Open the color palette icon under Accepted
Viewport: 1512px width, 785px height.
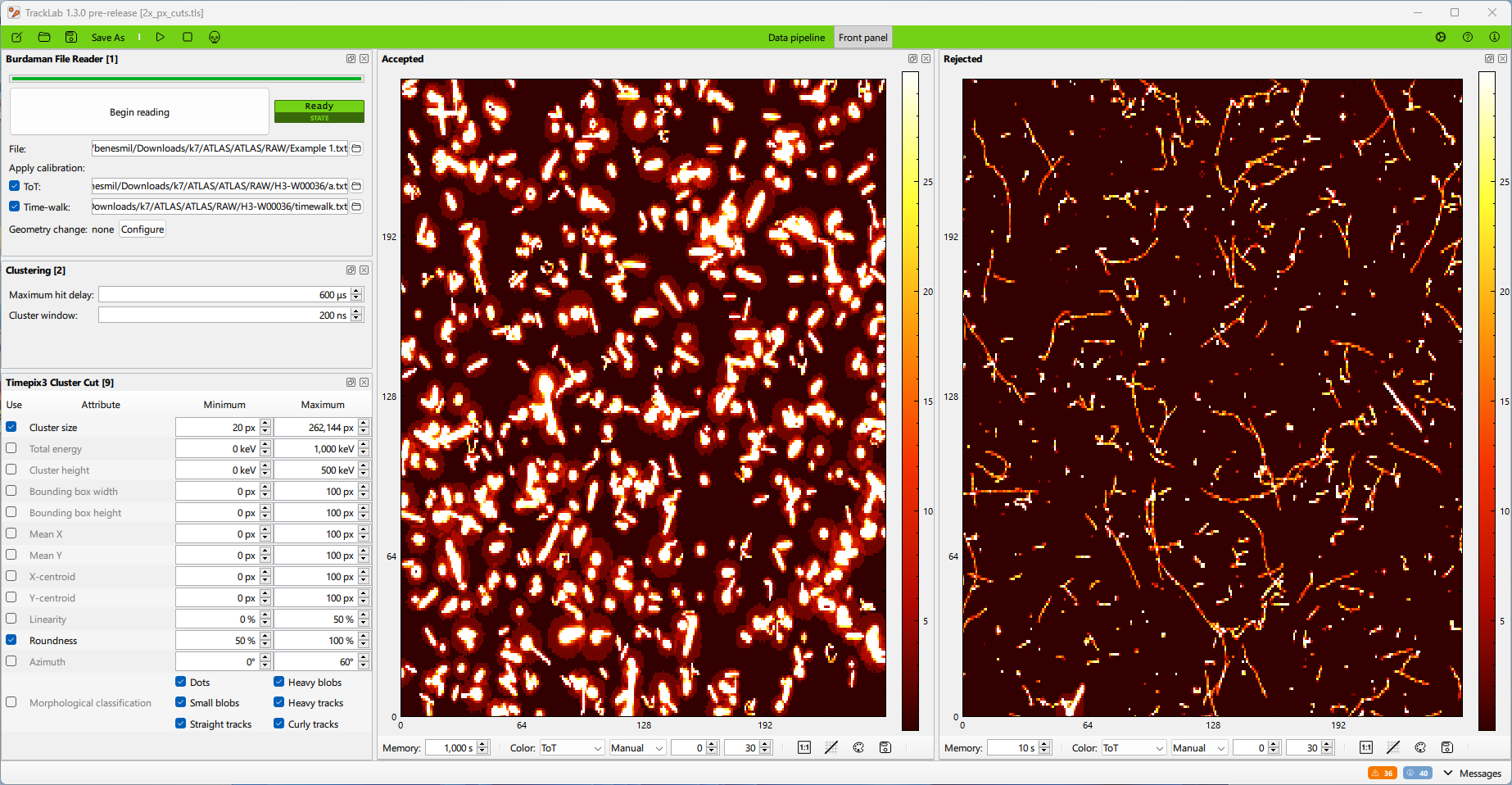[858, 747]
